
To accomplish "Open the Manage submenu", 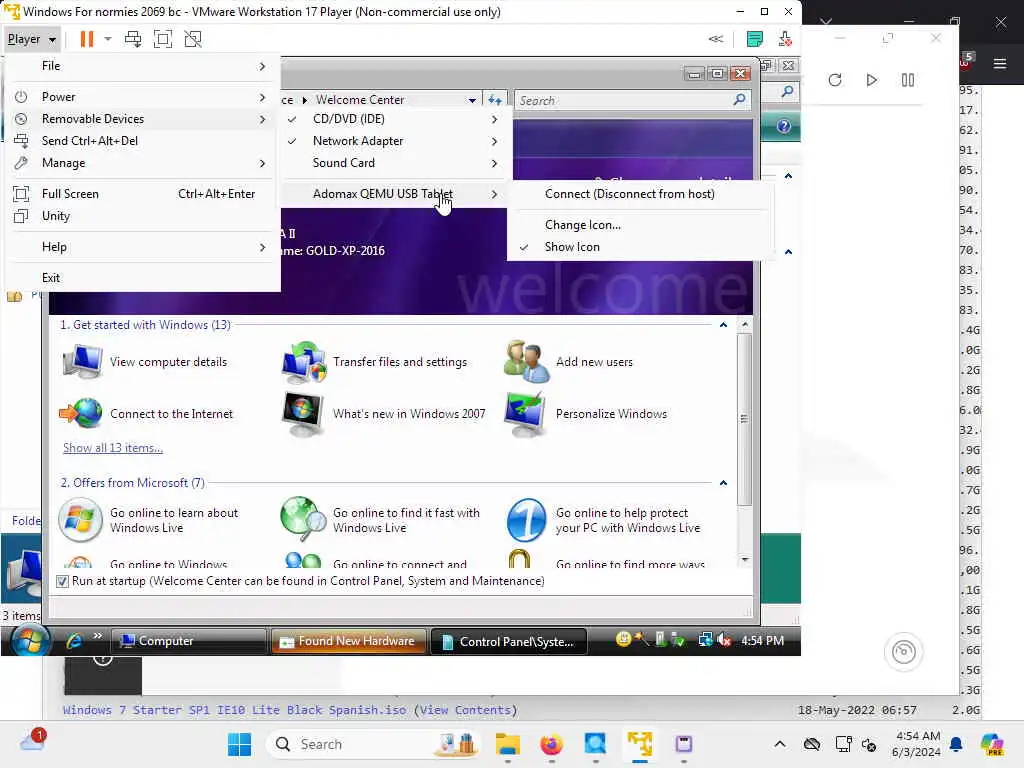I will 144,163.
